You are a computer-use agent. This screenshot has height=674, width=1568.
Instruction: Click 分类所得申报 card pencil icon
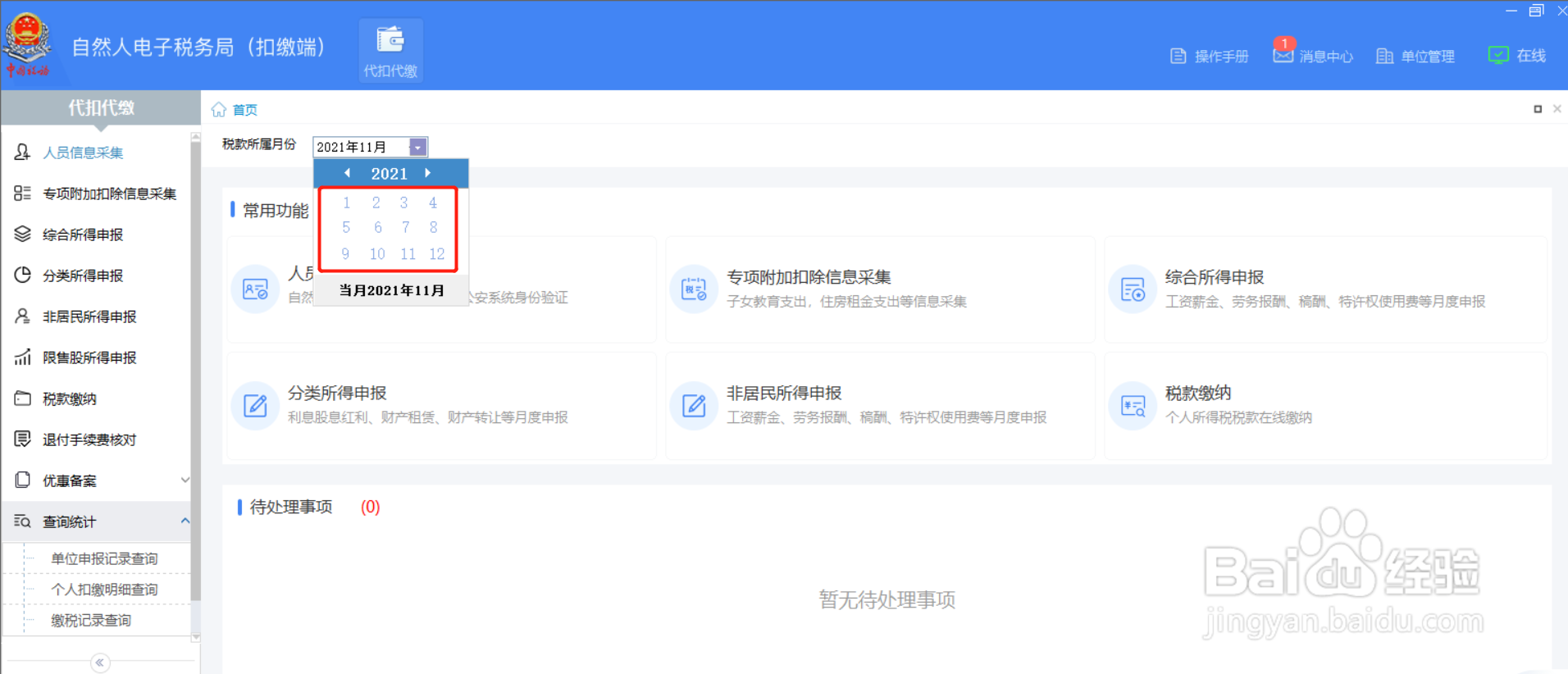(x=255, y=405)
